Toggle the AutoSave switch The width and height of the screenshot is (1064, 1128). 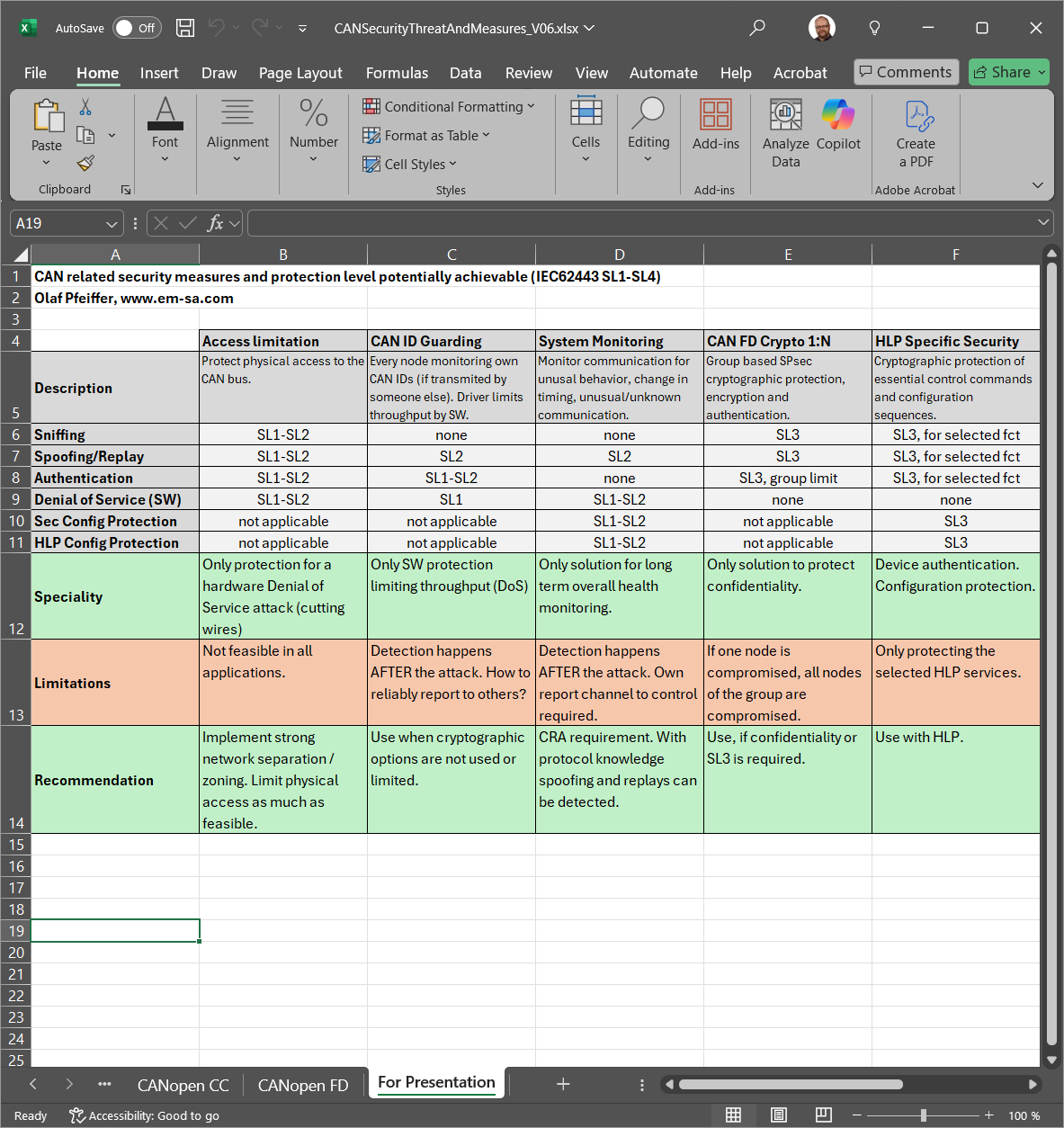pos(137,28)
